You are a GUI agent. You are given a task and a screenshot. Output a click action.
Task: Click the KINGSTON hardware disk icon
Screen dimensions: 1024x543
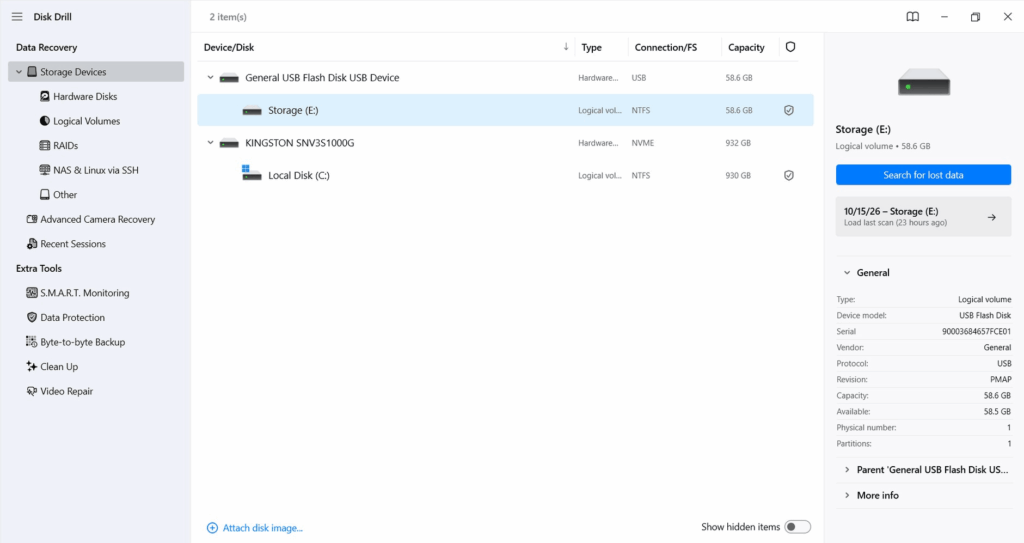[x=229, y=143]
